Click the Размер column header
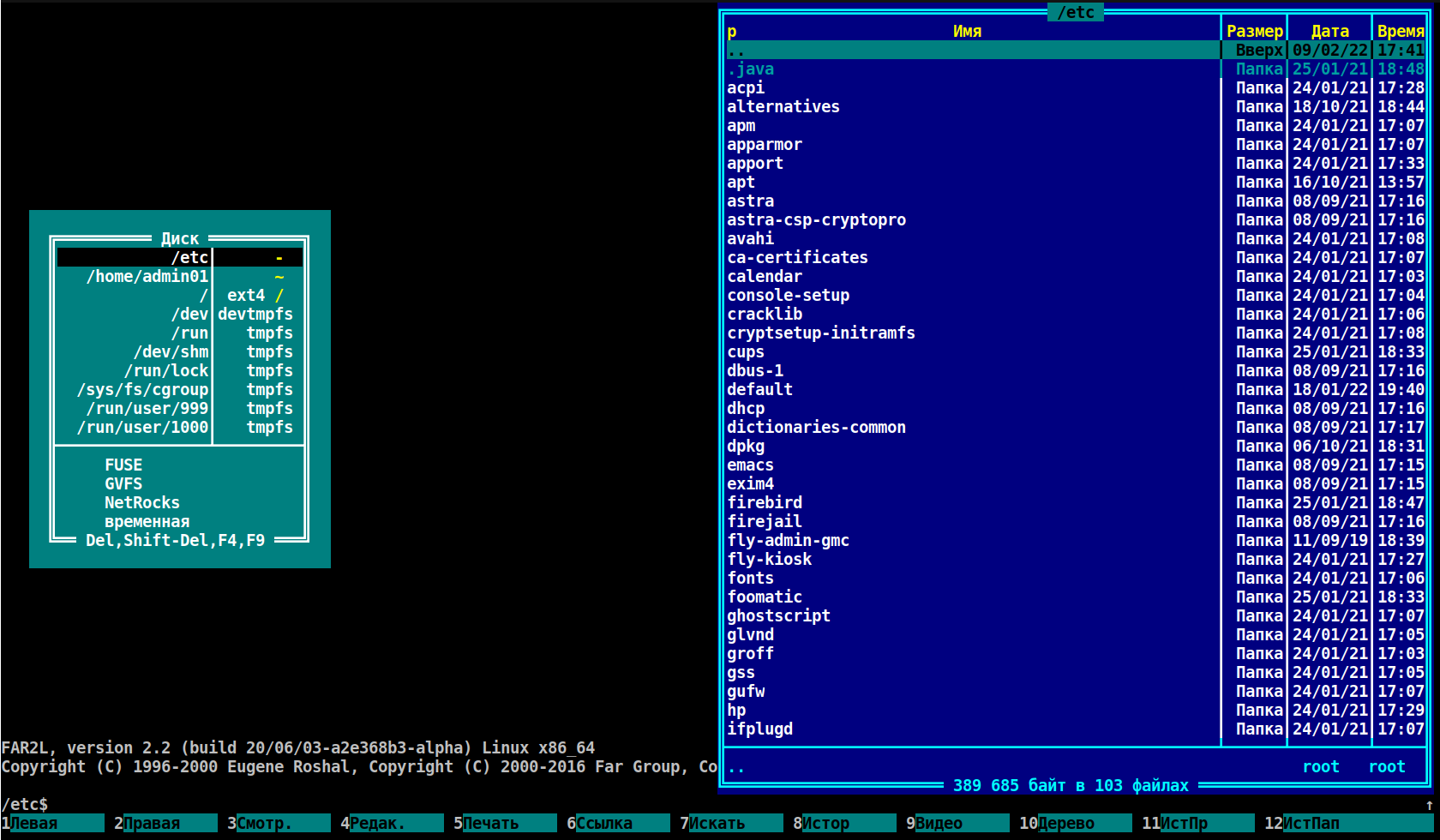Screen dimensions: 1440x840 coord(1255,31)
